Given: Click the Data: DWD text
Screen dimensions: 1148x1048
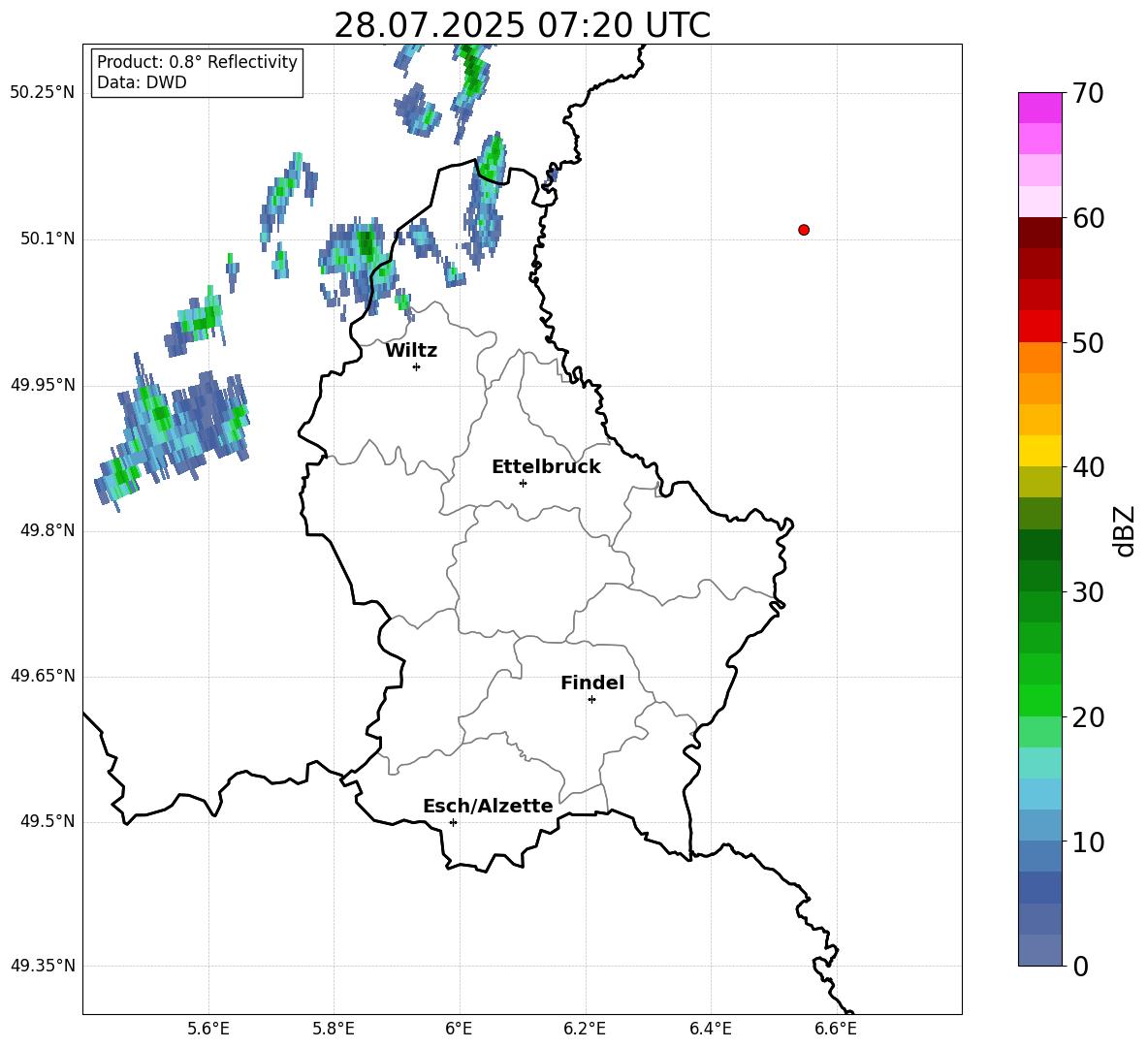Looking at the screenshot, I should tap(142, 82).
